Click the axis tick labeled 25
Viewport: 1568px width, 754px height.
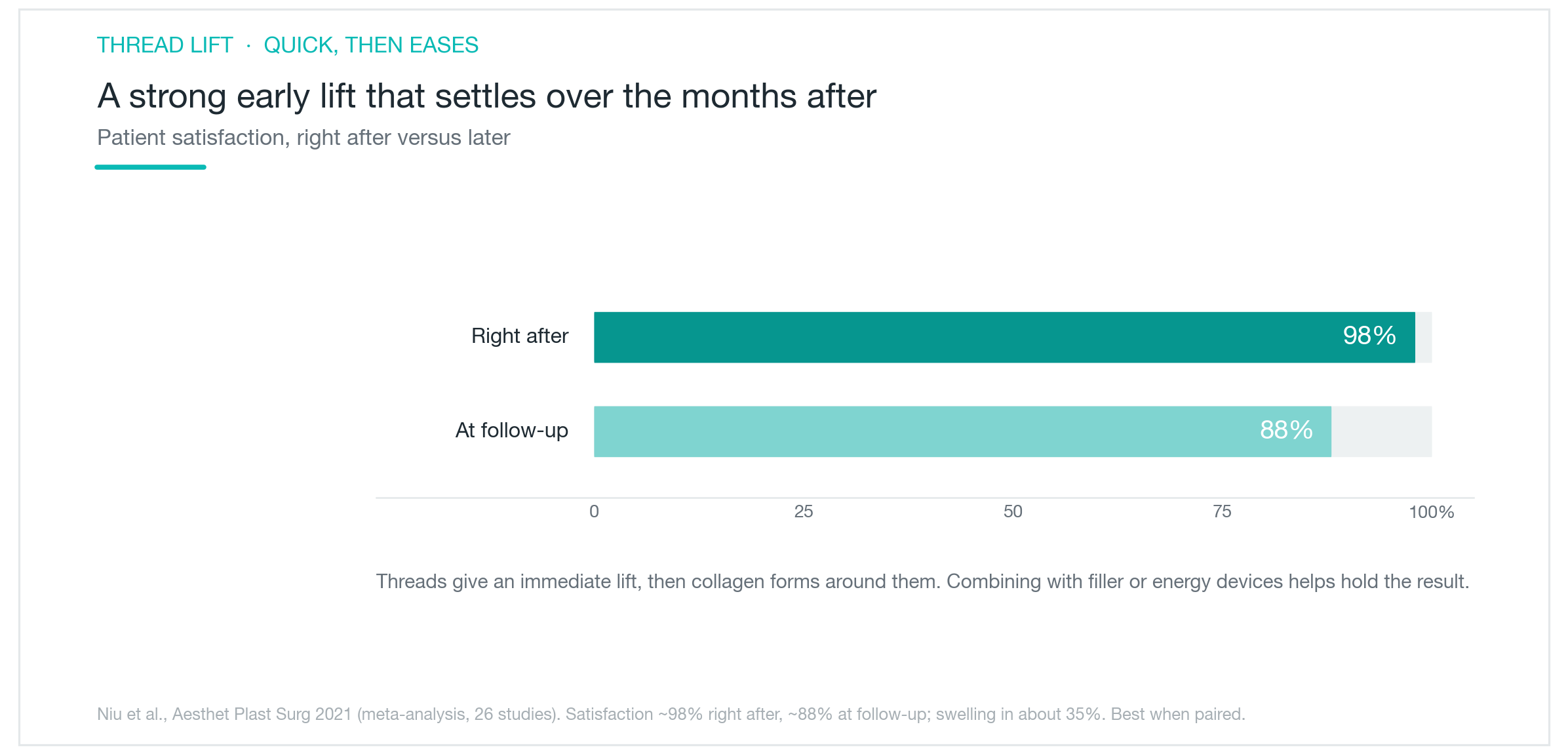point(804,511)
